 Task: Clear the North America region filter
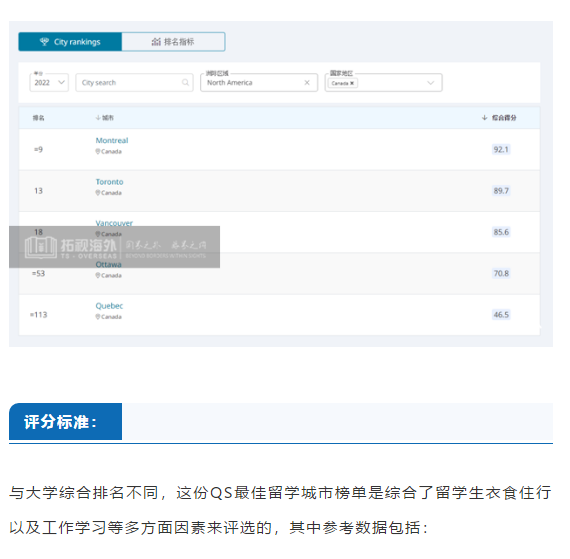coord(307,83)
